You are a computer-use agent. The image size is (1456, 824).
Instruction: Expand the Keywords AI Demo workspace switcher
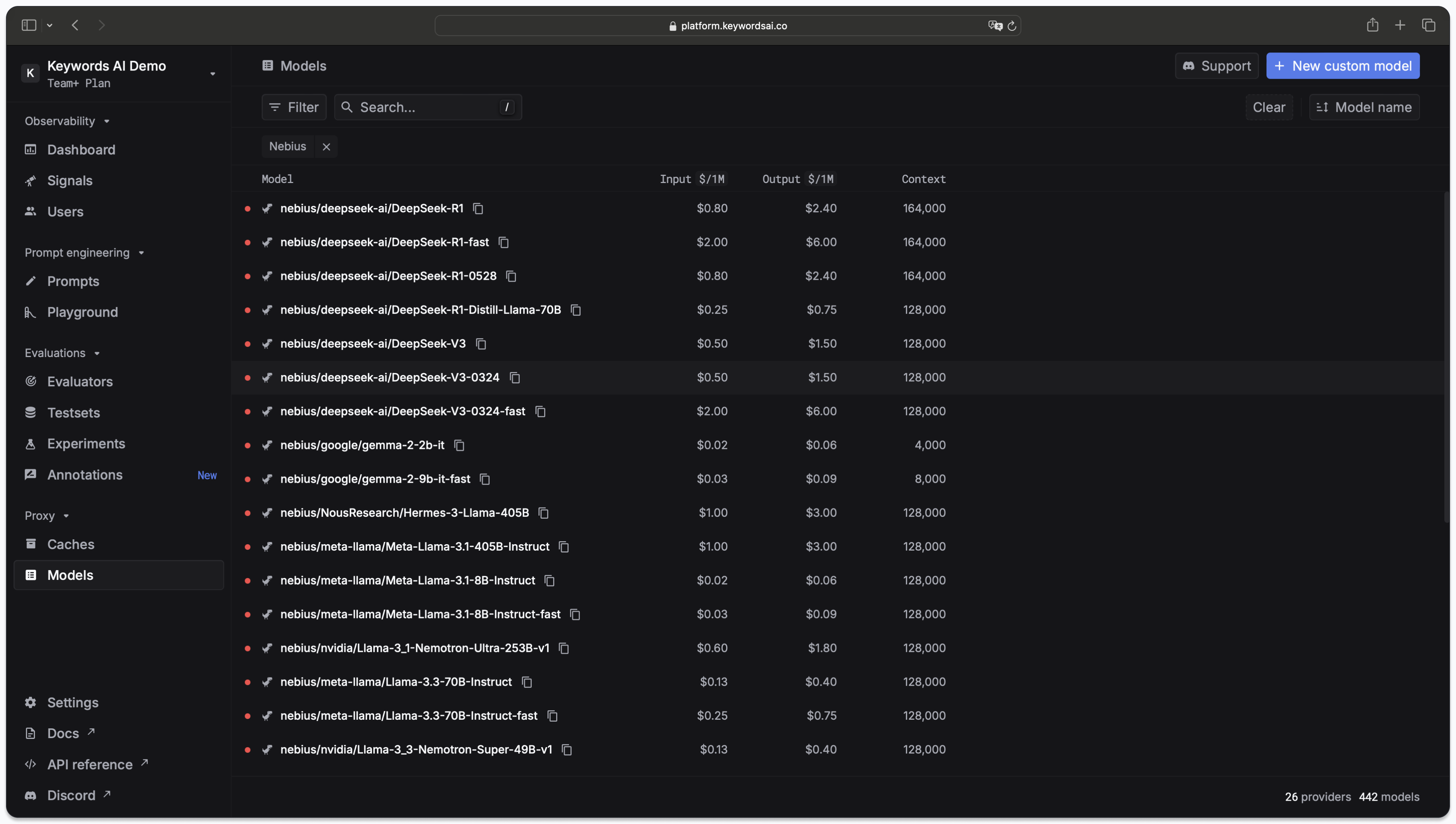tap(213, 74)
